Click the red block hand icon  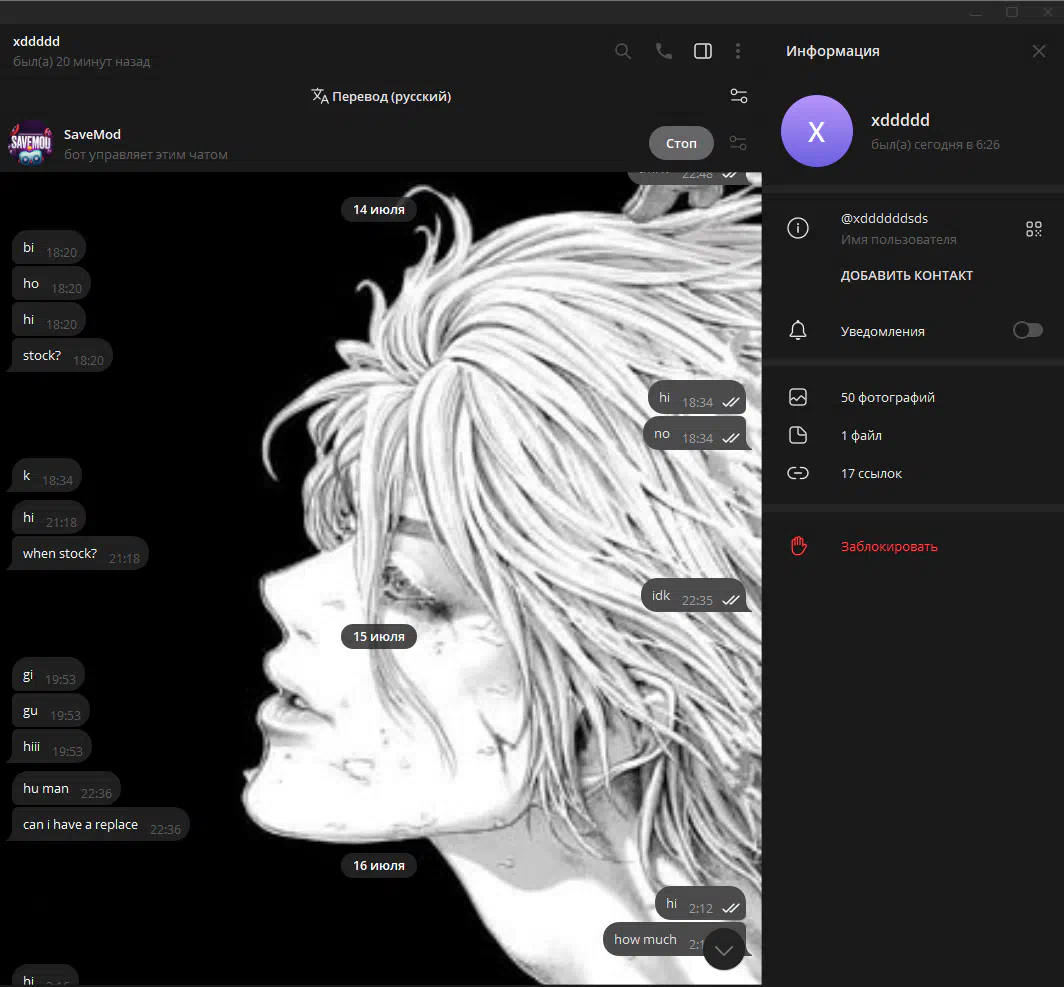coord(799,546)
